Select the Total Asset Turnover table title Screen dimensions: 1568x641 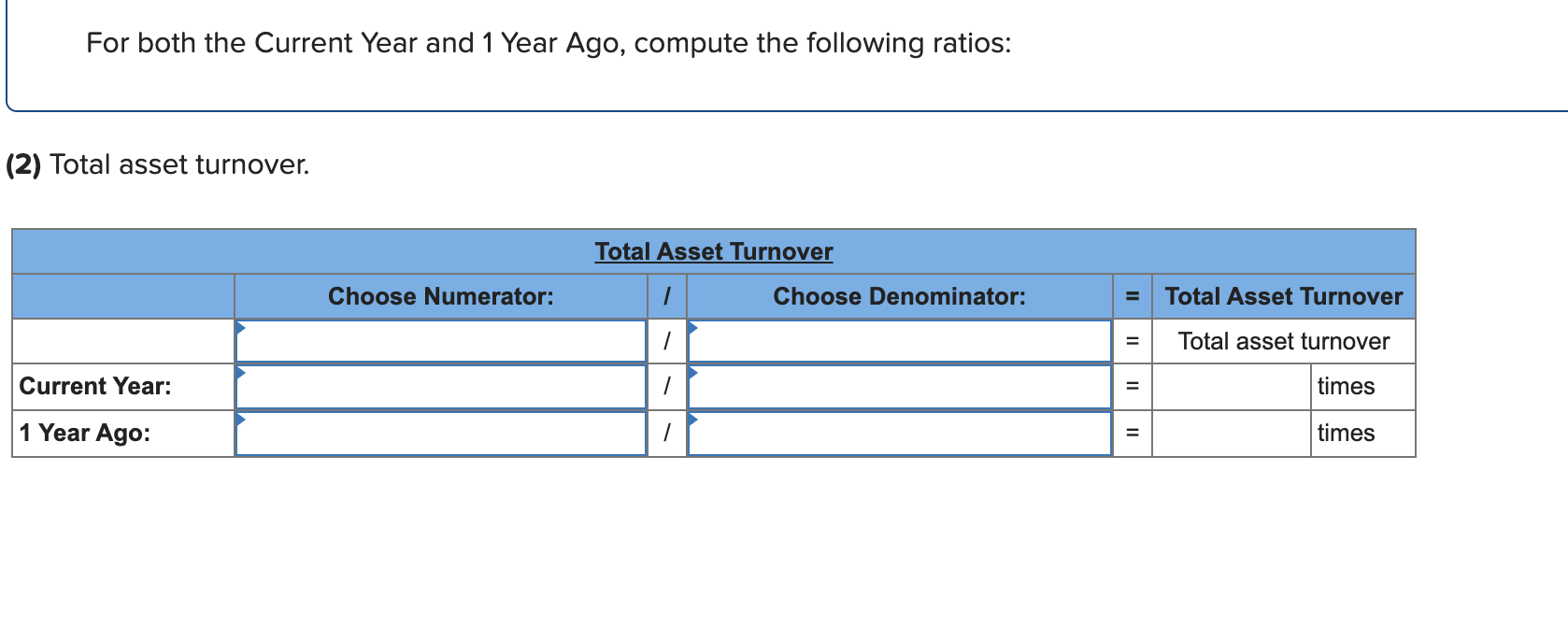point(713,250)
